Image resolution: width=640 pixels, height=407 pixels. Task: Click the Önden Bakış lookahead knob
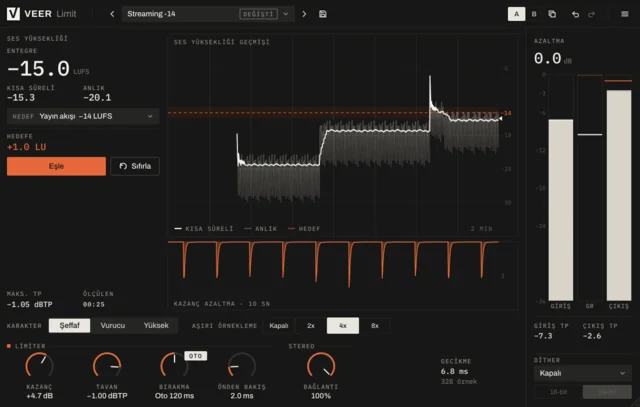coord(242,365)
